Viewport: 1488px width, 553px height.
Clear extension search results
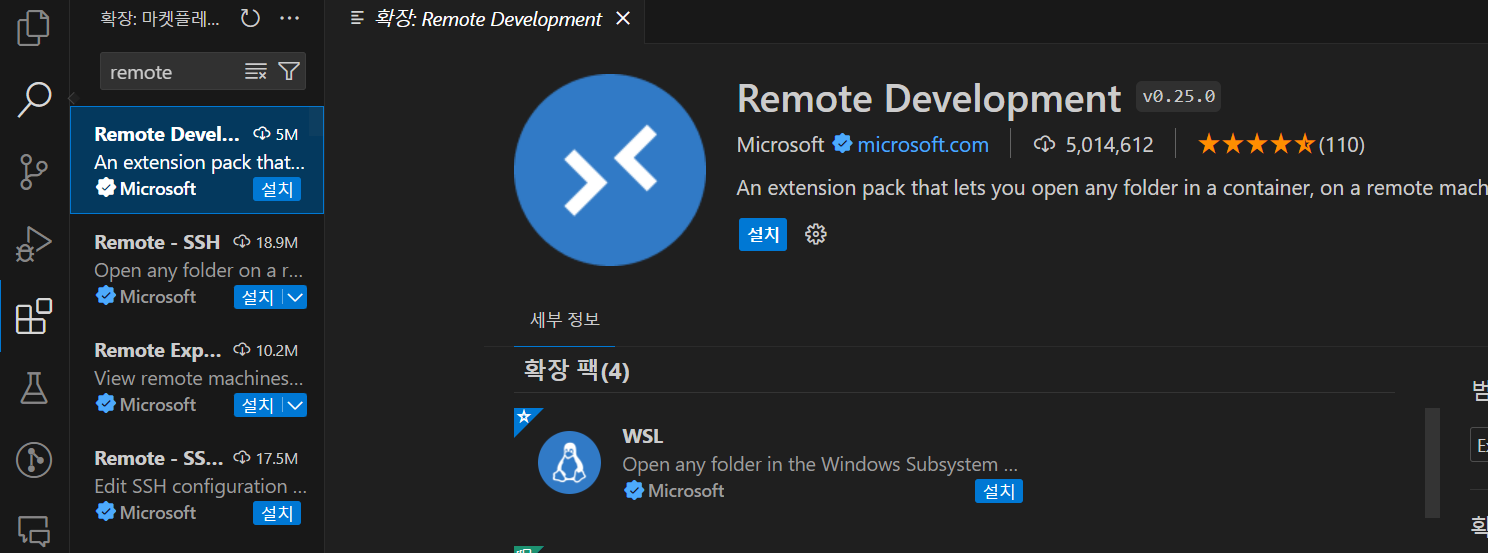coord(256,71)
